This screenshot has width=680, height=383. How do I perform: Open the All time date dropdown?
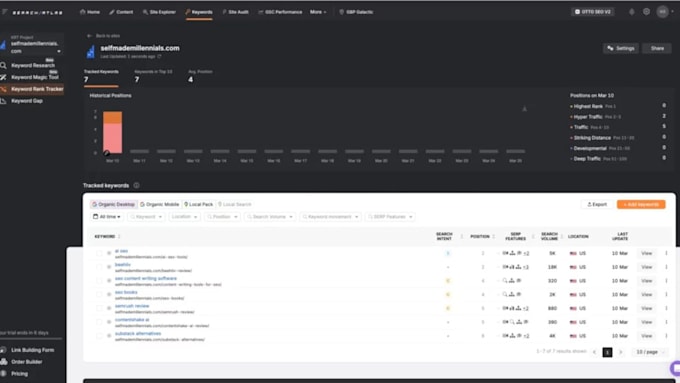tap(107, 216)
